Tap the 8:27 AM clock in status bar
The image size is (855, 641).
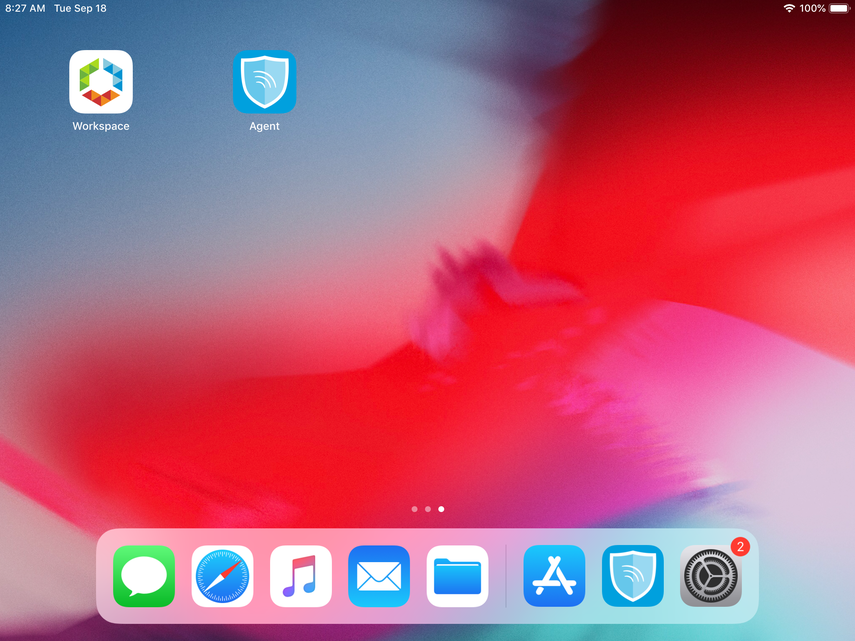tap(25, 8)
